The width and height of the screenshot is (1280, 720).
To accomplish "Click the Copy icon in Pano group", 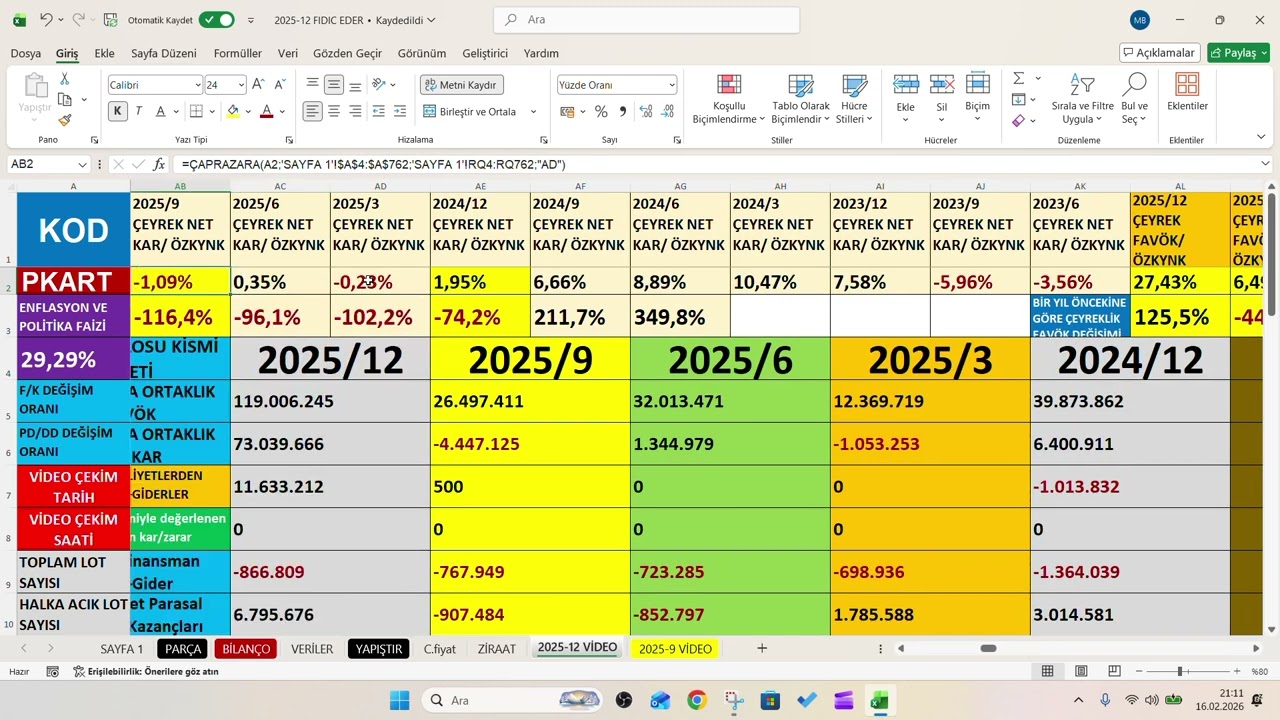I will [x=65, y=99].
